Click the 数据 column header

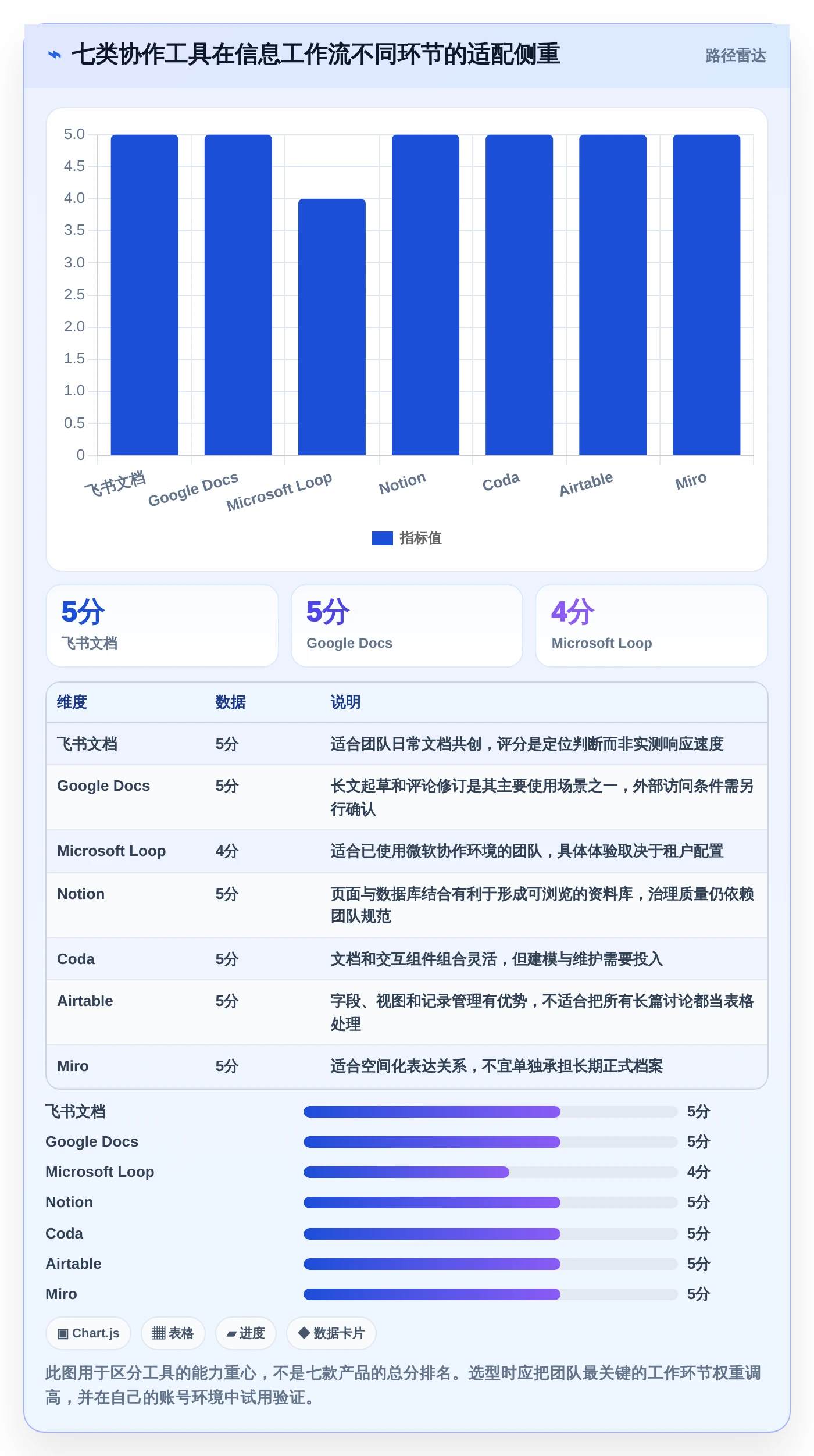pos(231,702)
